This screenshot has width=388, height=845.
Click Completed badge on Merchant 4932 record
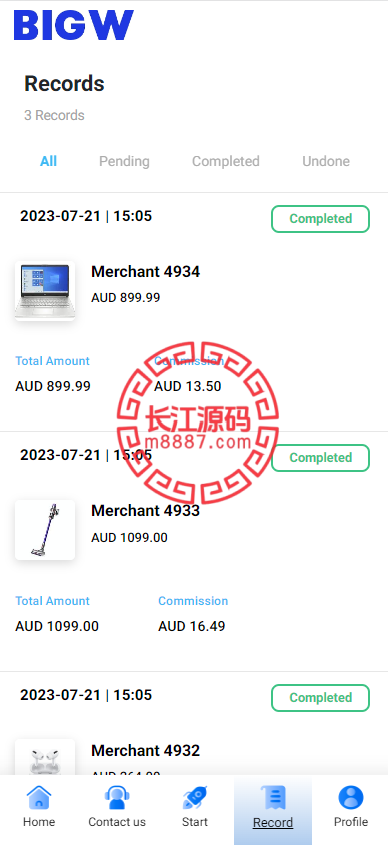click(320, 697)
